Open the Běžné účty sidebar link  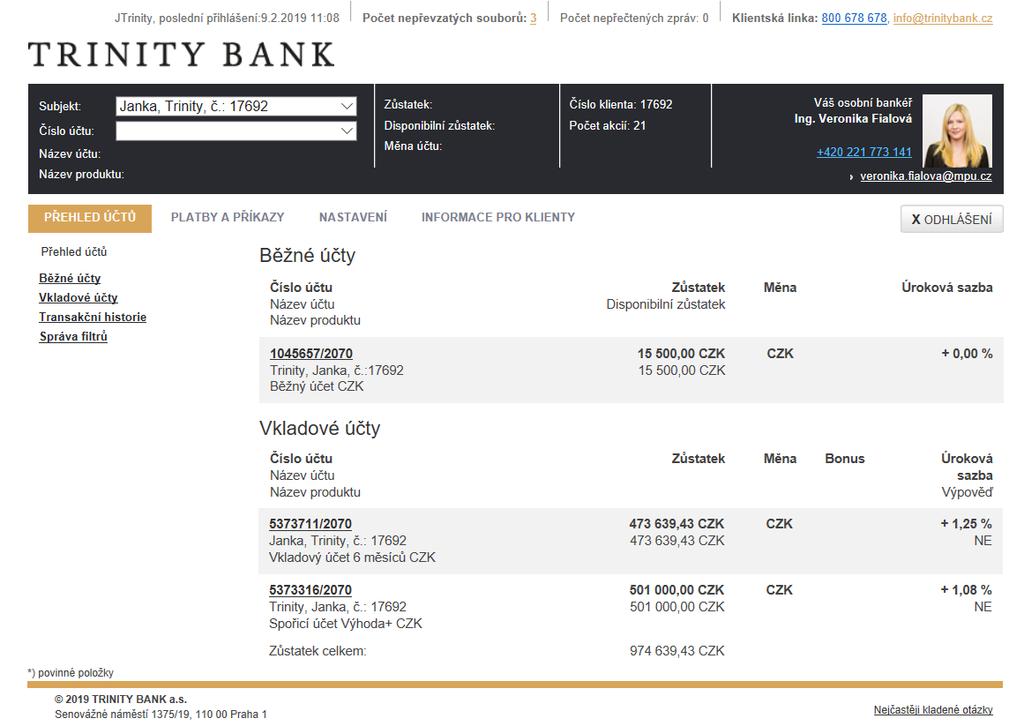click(70, 278)
